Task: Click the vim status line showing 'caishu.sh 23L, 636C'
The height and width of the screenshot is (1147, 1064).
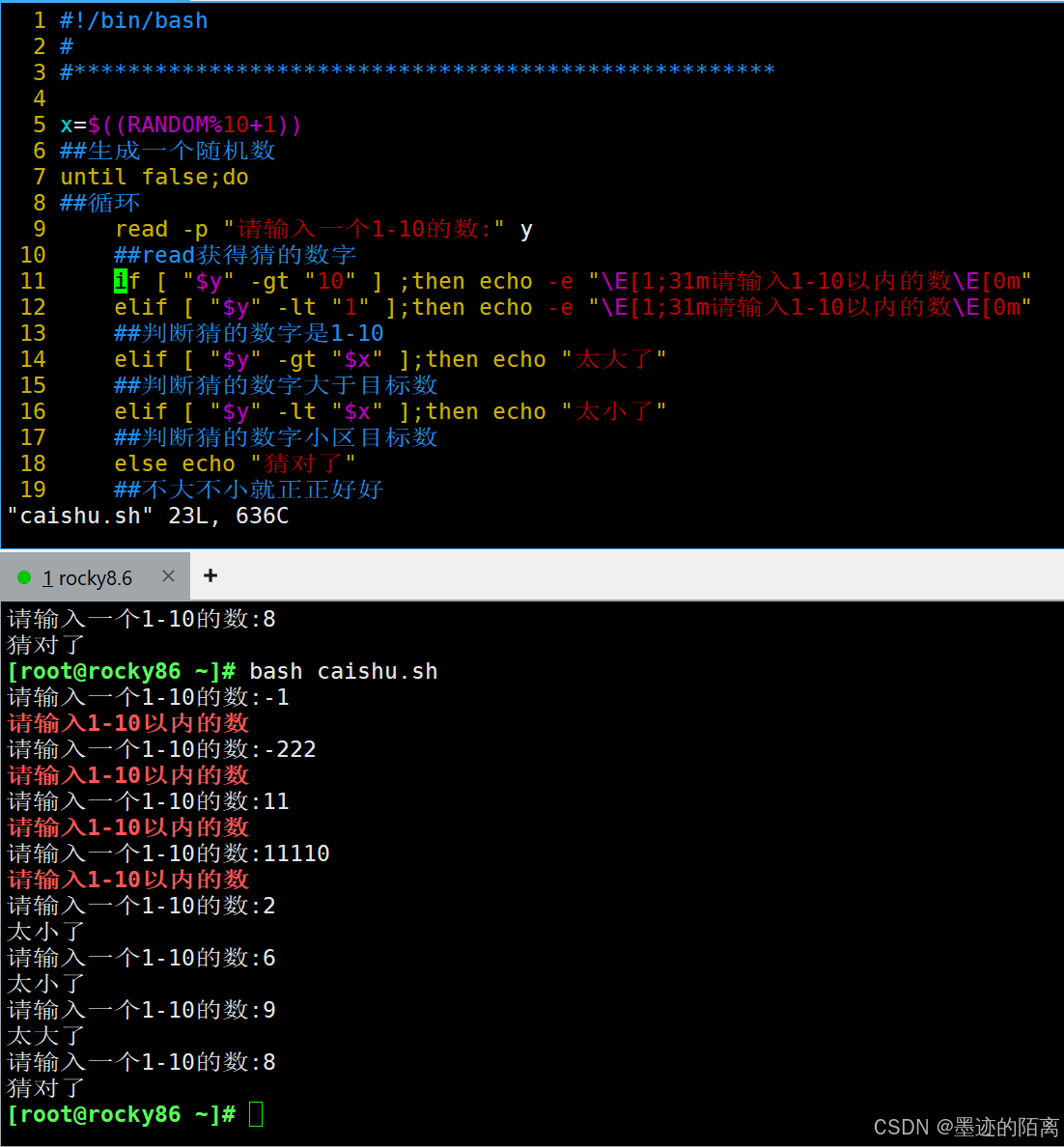Action: [147, 515]
